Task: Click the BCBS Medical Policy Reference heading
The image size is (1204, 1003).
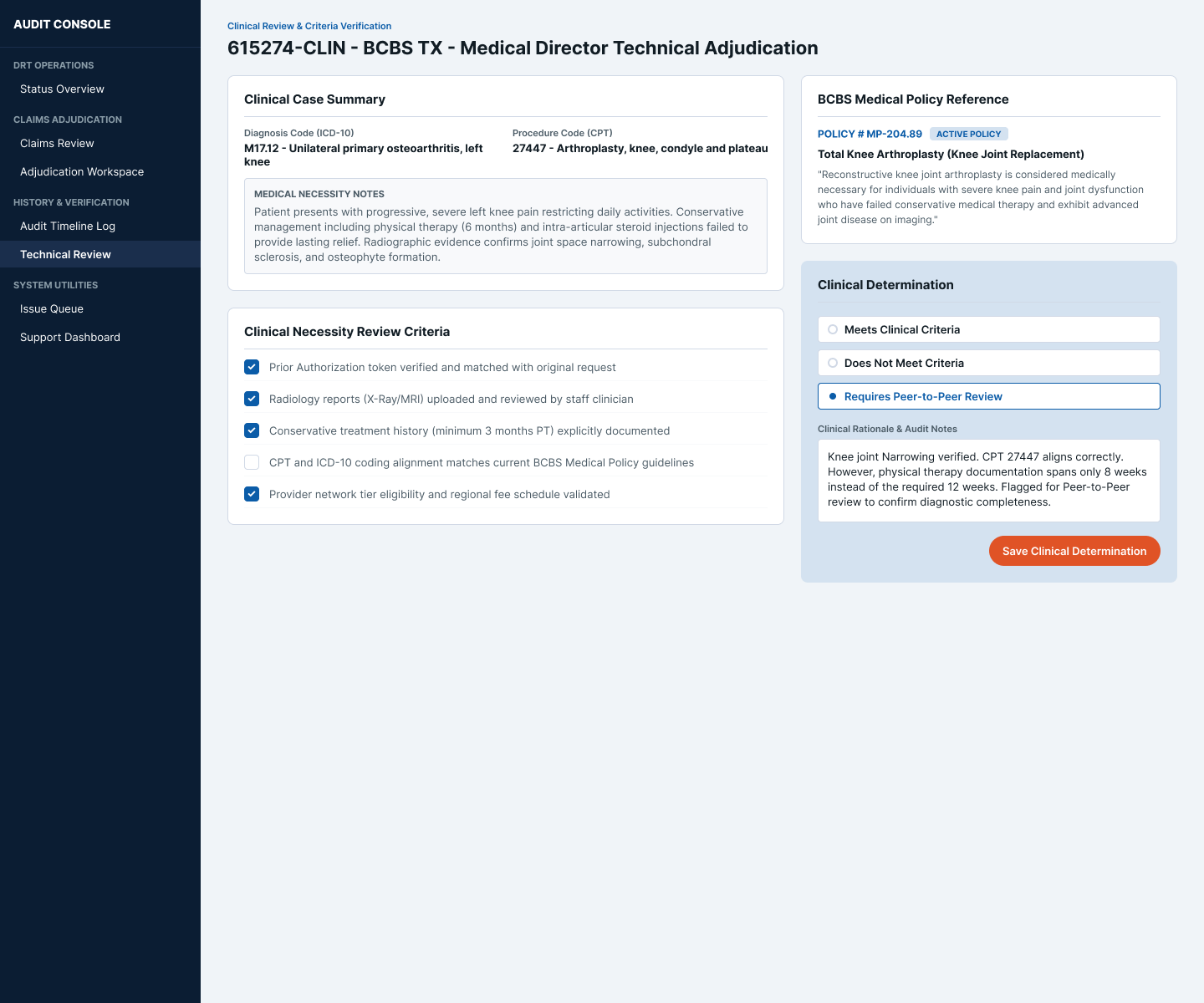Action: [913, 99]
